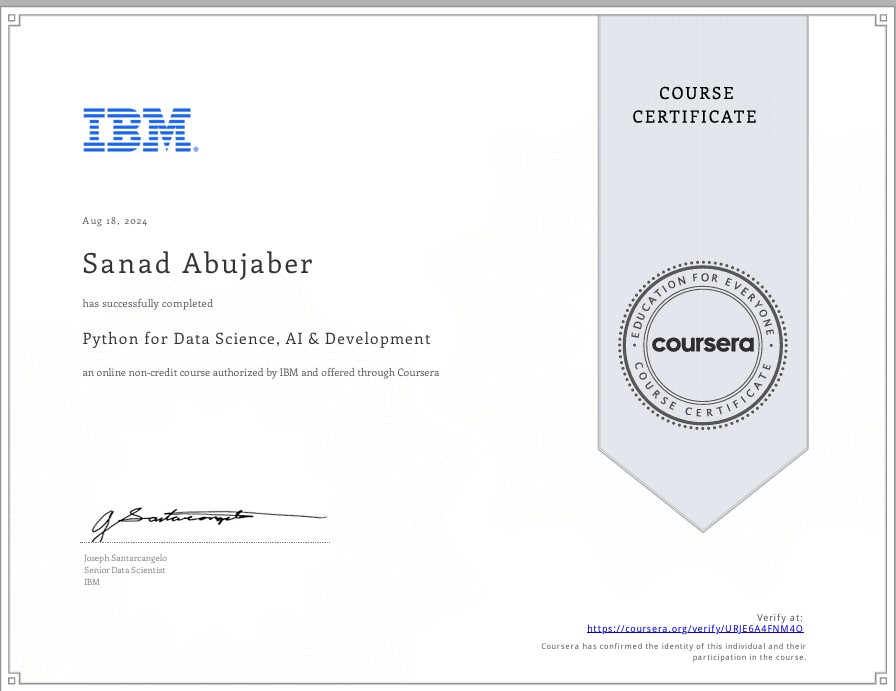The image size is (896, 691).
Task: Click the COURSE CERTIFICATE heading
Action: [696, 104]
